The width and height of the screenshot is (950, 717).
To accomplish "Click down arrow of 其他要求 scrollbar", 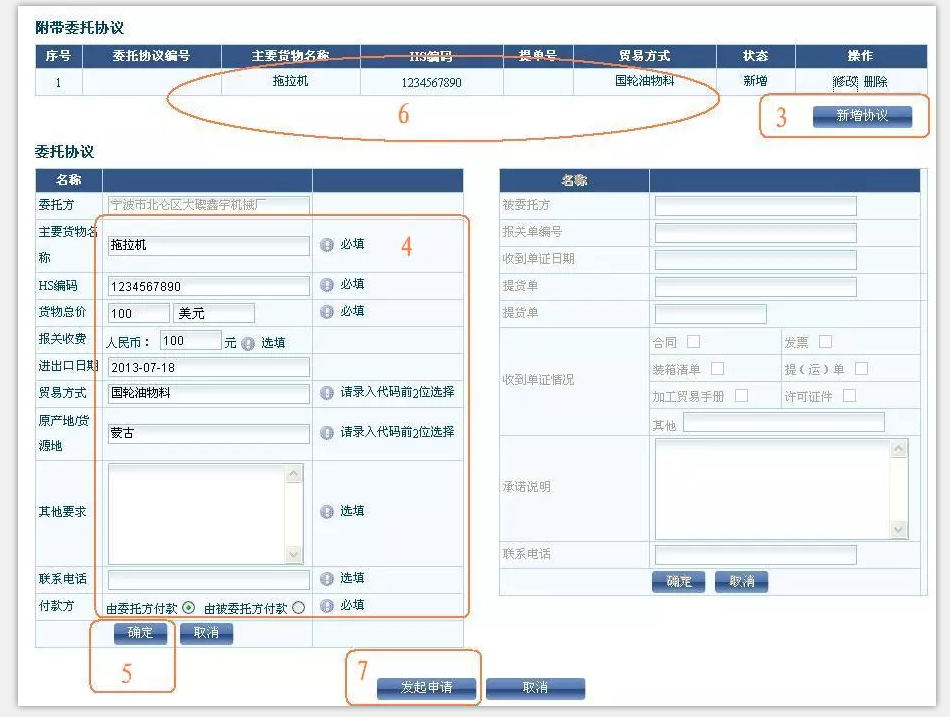I will pos(294,555).
